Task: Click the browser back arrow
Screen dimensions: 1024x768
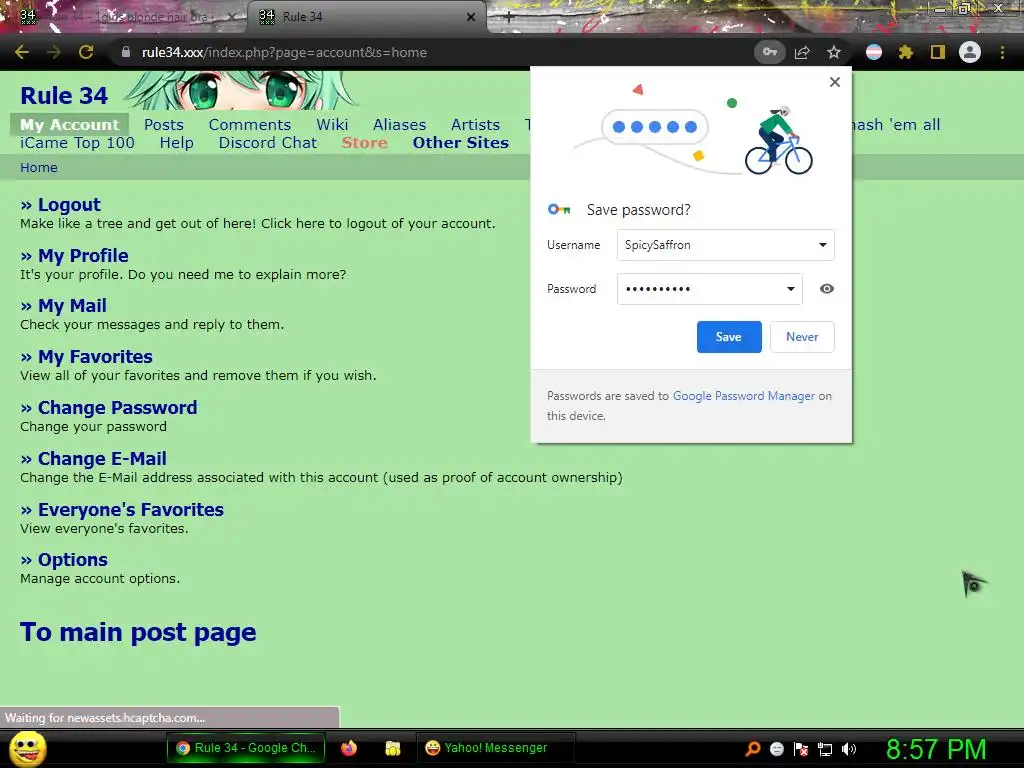Action: tap(22, 52)
